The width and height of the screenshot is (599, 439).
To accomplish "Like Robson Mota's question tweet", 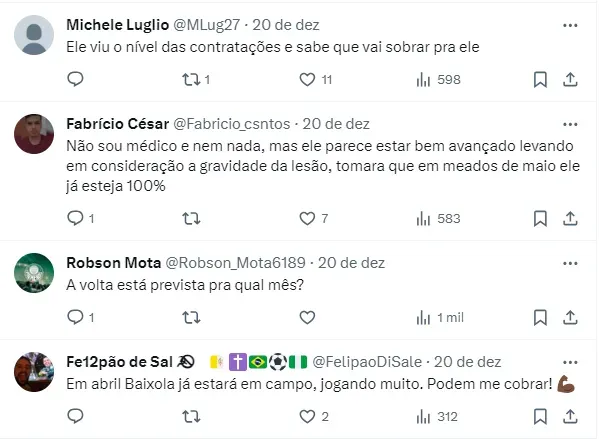I will (x=307, y=318).
